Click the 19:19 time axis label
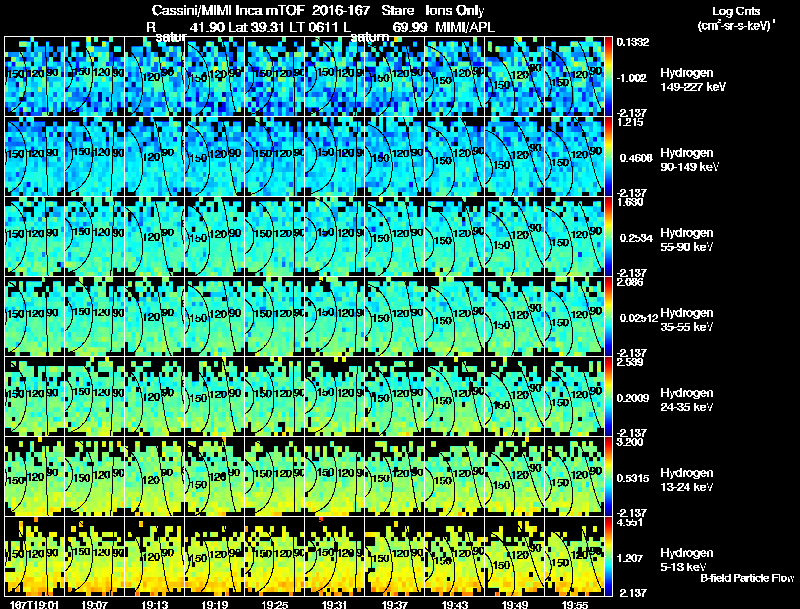This screenshot has width=800, height=609. pos(215,604)
